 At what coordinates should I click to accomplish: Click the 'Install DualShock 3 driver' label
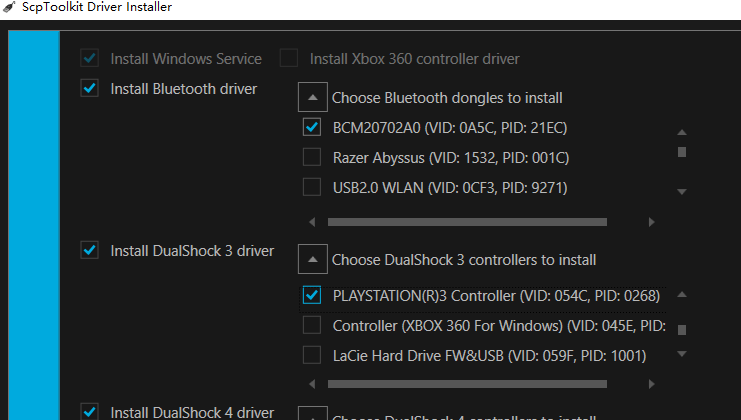(192, 251)
